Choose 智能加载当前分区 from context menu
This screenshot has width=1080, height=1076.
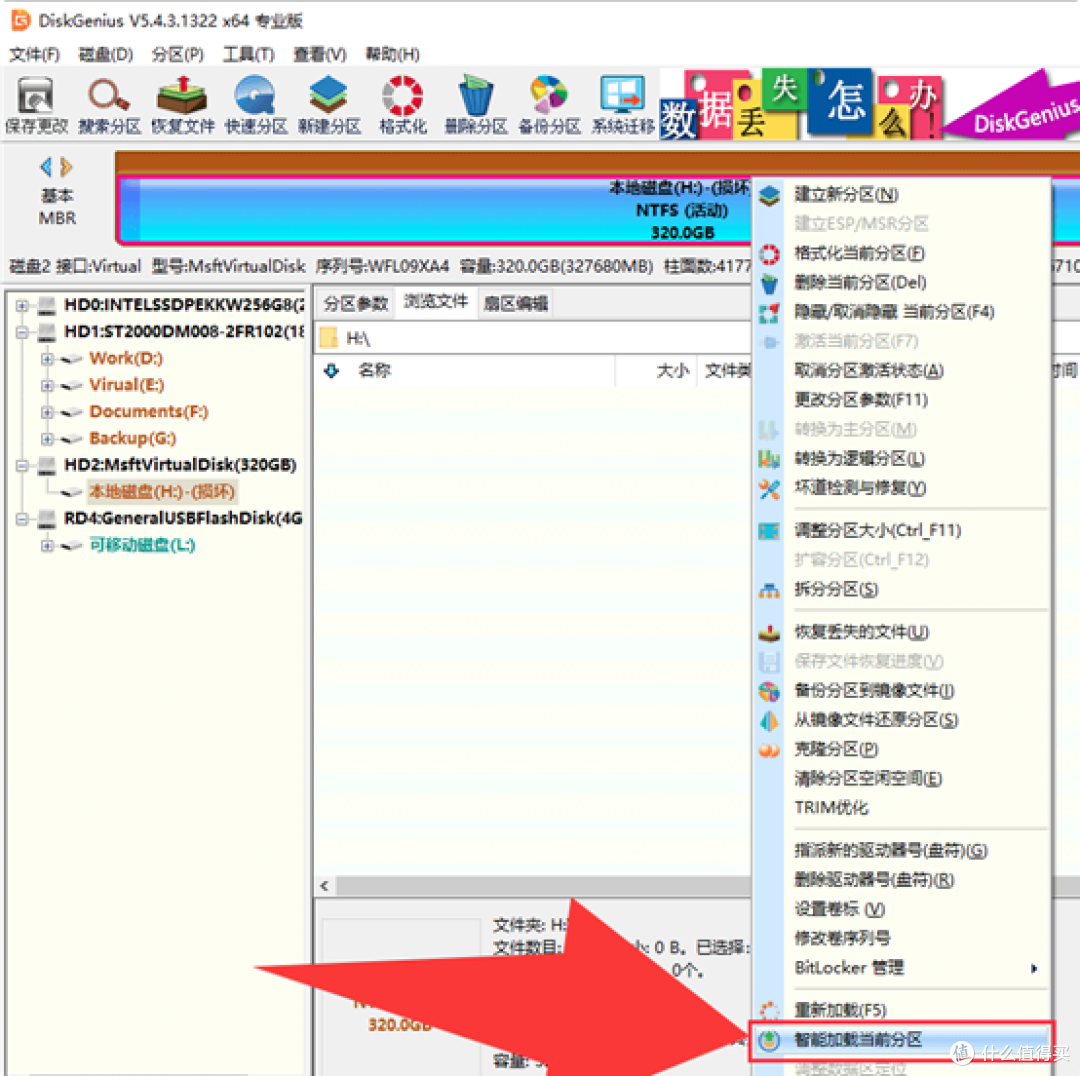click(900, 1040)
